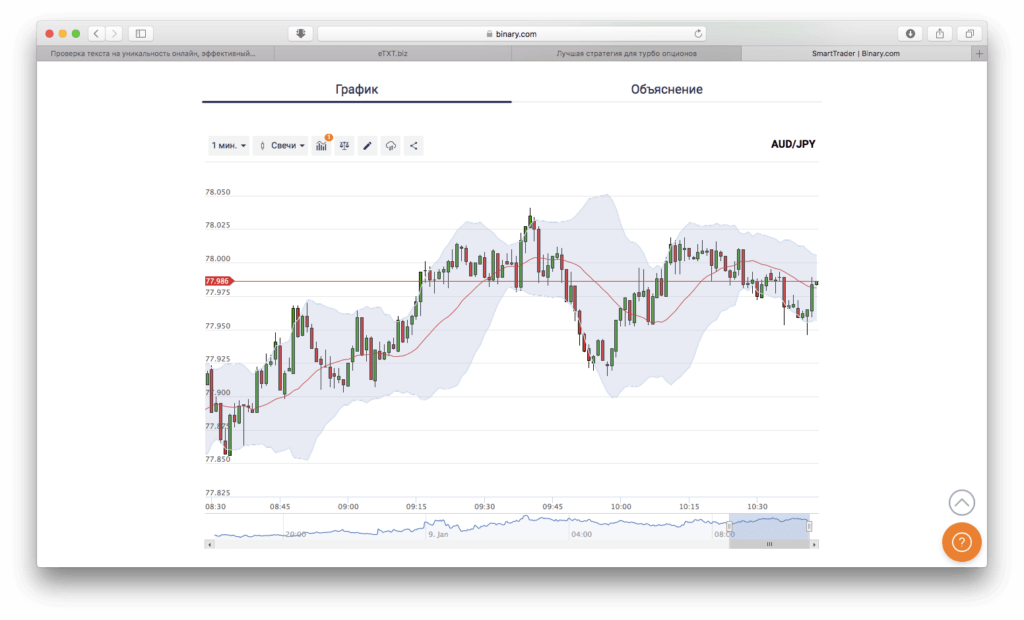Open the Свечи chart type dropdown
Screen dimensions: 1024x620
pos(282,146)
